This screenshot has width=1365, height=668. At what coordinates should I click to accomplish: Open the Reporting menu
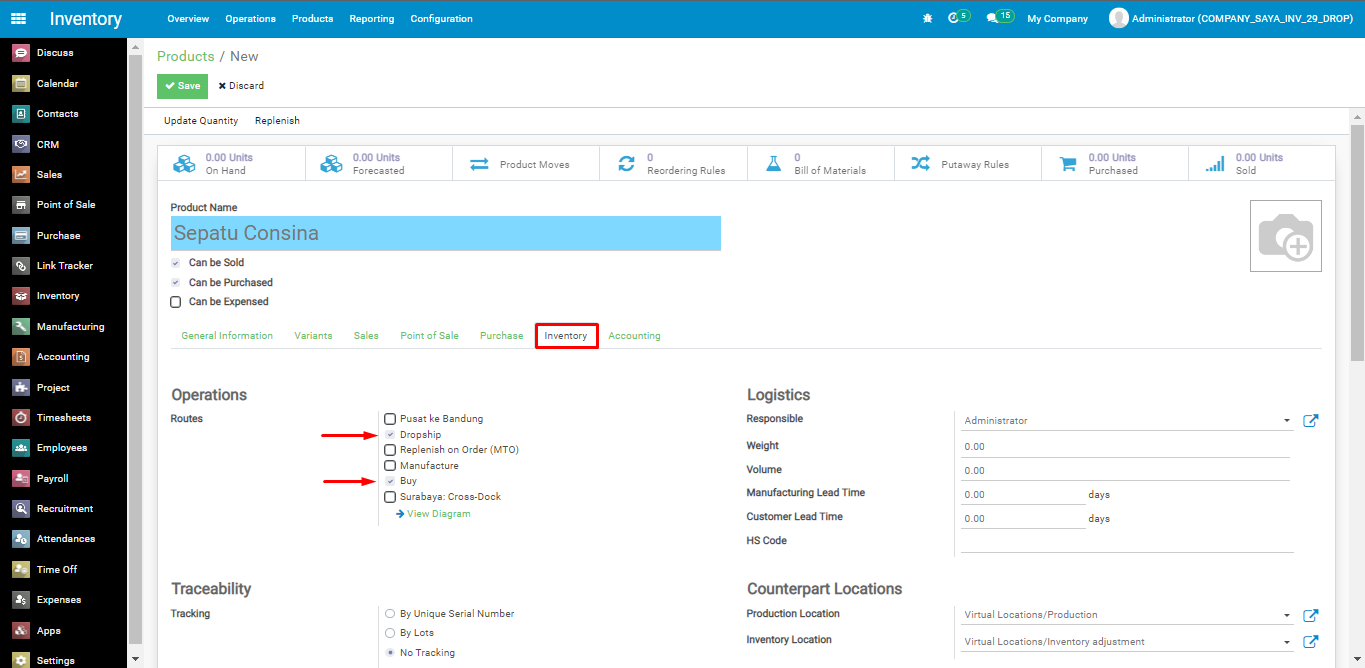pos(372,19)
